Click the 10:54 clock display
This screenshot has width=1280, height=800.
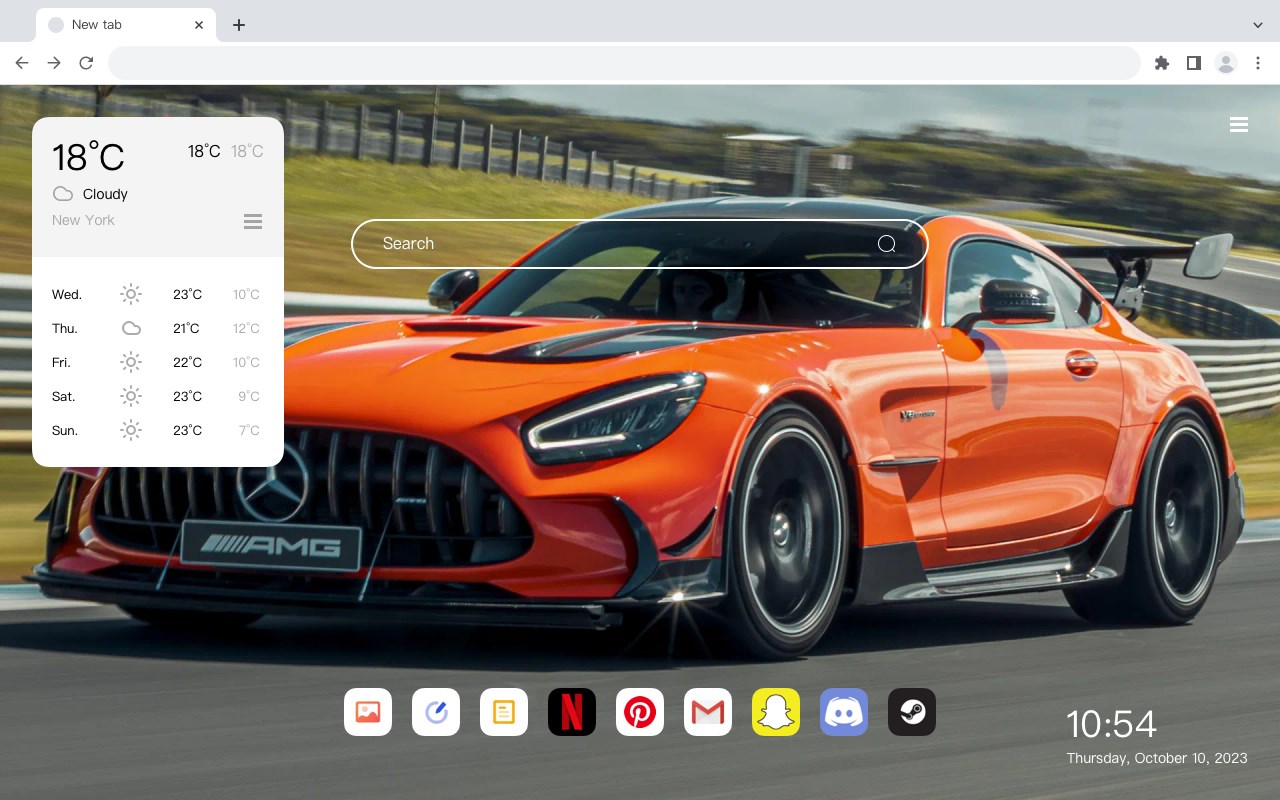(1111, 724)
